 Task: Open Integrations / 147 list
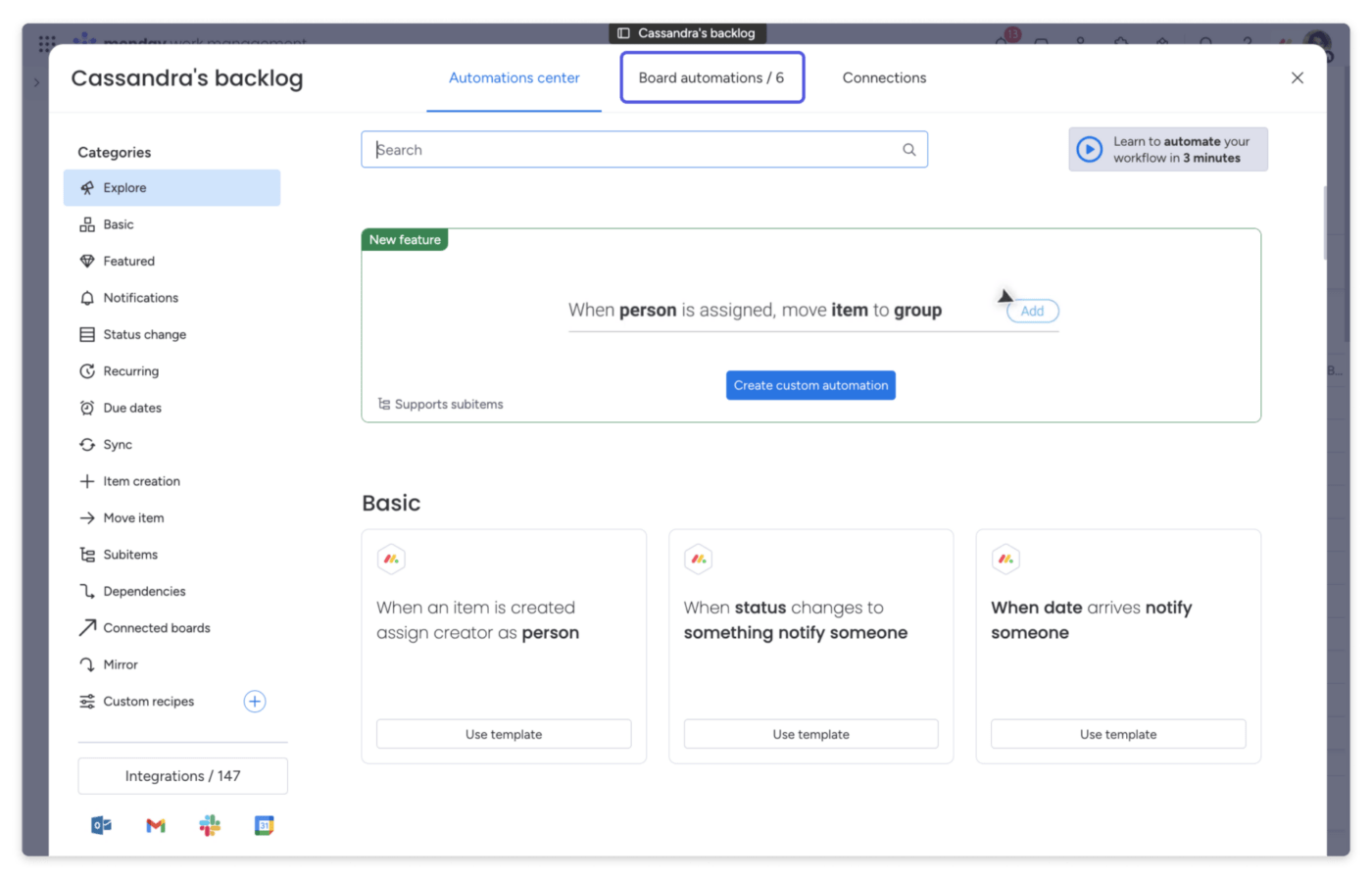(x=182, y=776)
